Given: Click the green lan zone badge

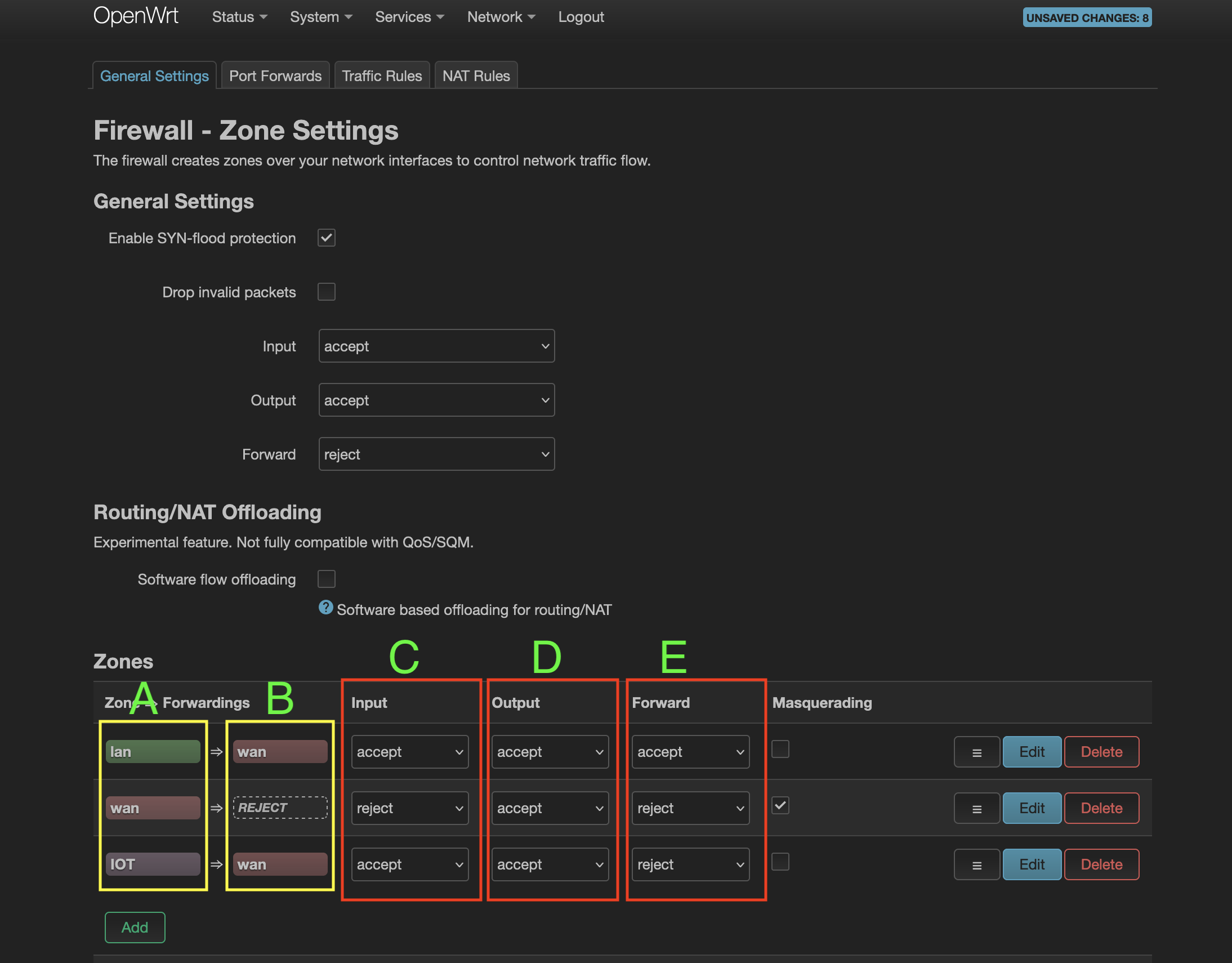Looking at the screenshot, I should click(x=152, y=752).
